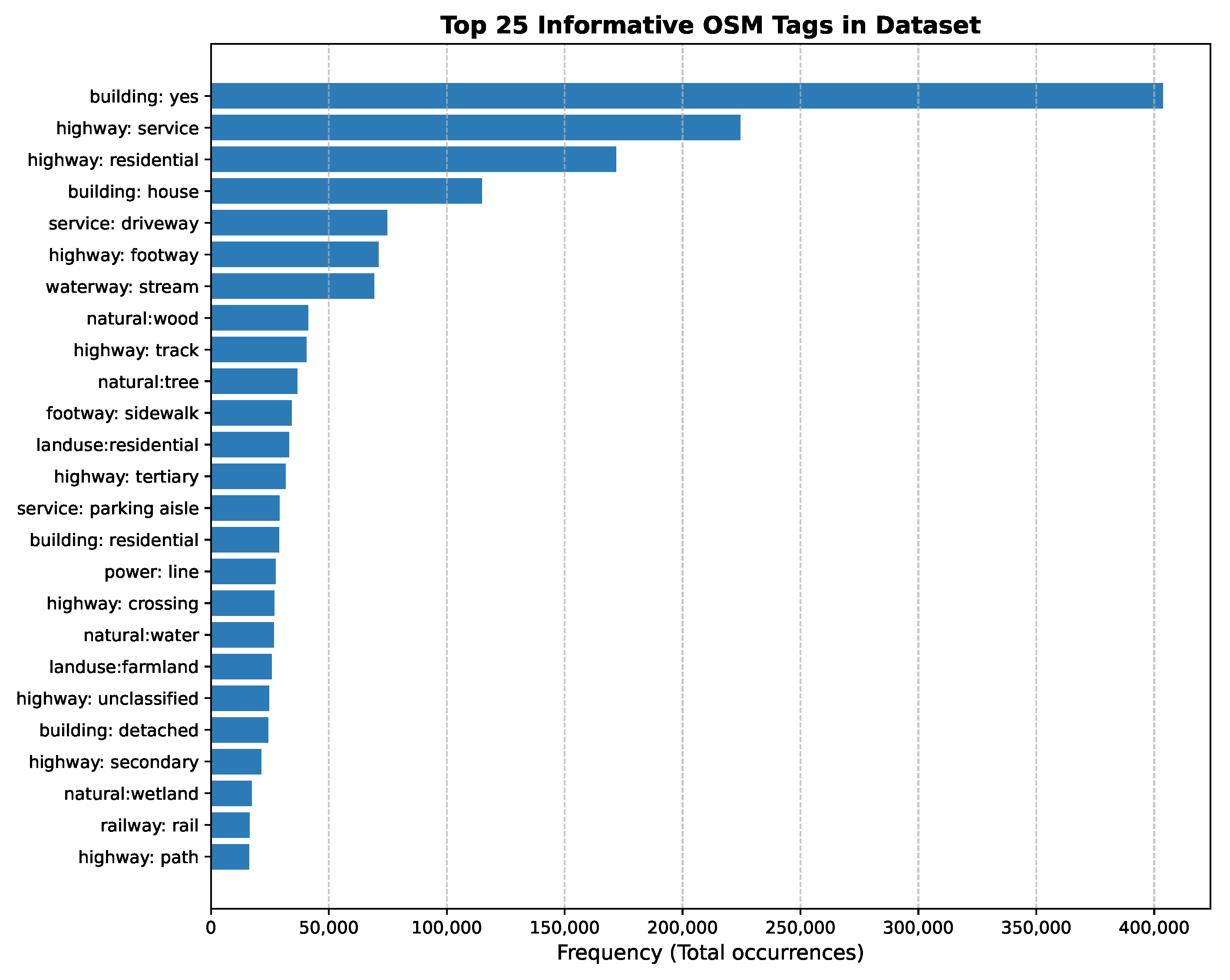This screenshot has height=980, width=1230.
Task: Click the 'building: detached' label
Action: click(119, 730)
